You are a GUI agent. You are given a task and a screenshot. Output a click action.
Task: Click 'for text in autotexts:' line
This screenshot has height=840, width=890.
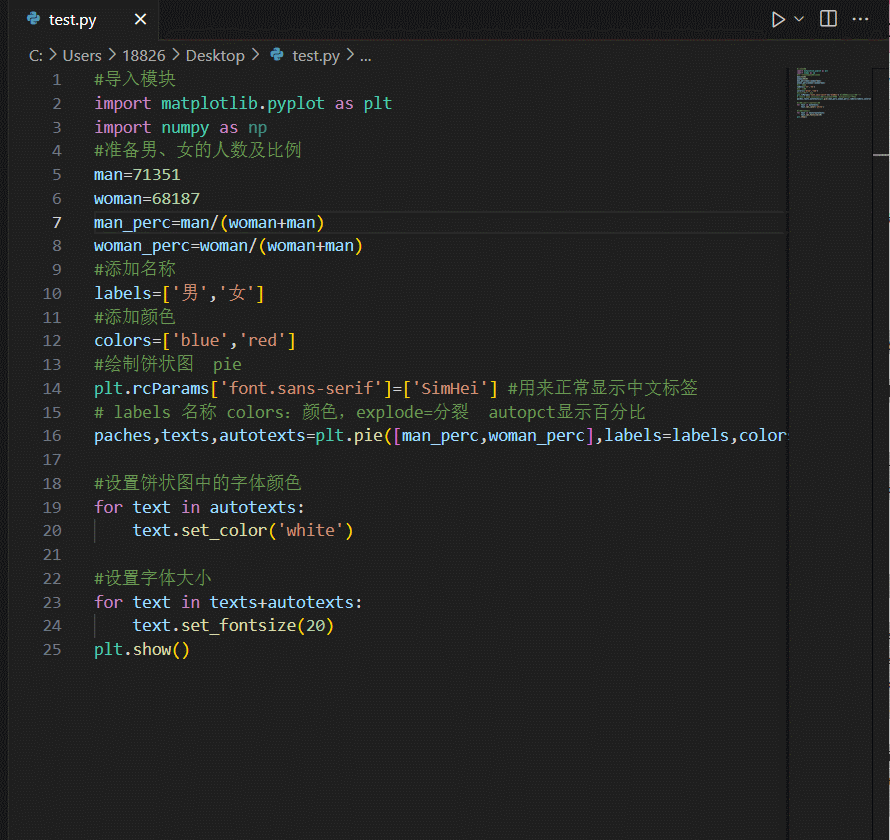pos(199,507)
